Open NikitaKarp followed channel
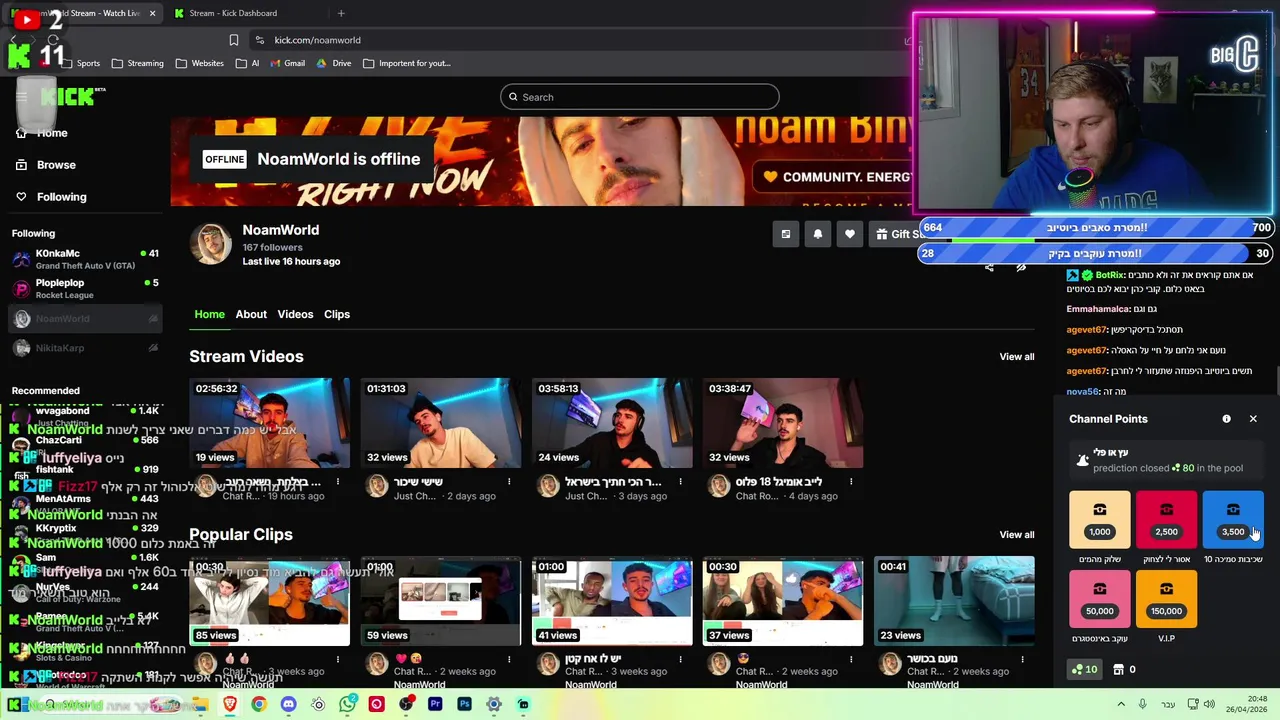The width and height of the screenshot is (1280, 720). point(85,348)
